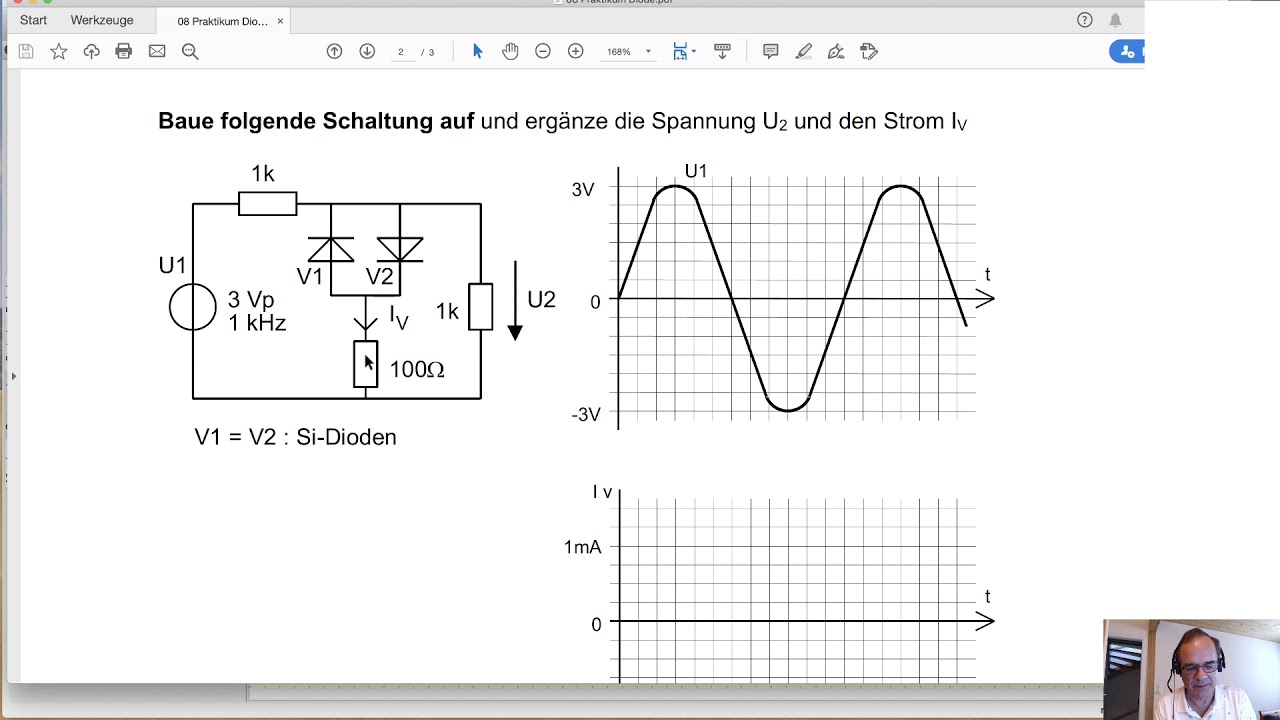Click the blue share button
1280x720 pixels.
(x=1127, y=52)
